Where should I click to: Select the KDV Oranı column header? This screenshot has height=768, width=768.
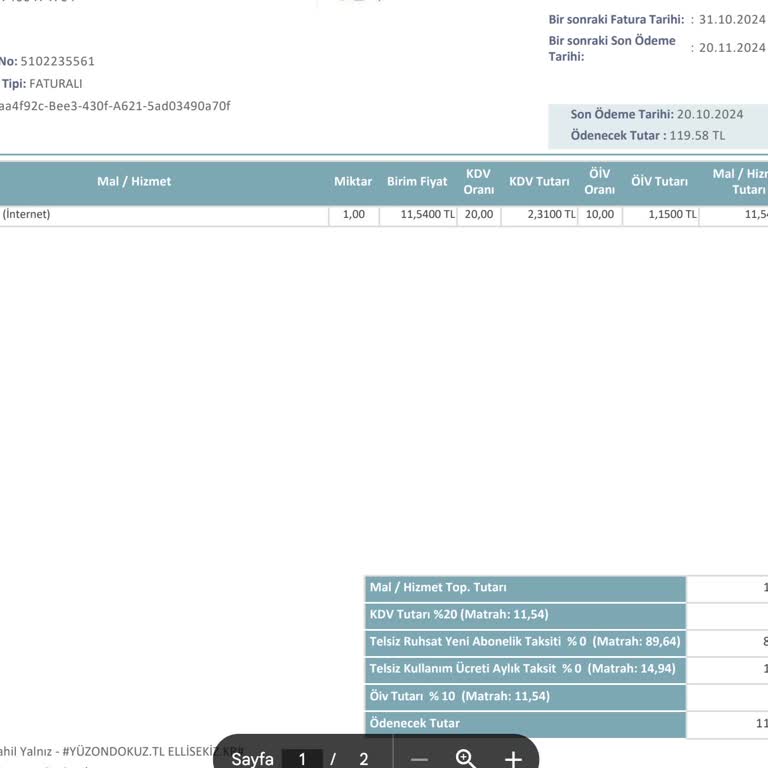(479, 181)
